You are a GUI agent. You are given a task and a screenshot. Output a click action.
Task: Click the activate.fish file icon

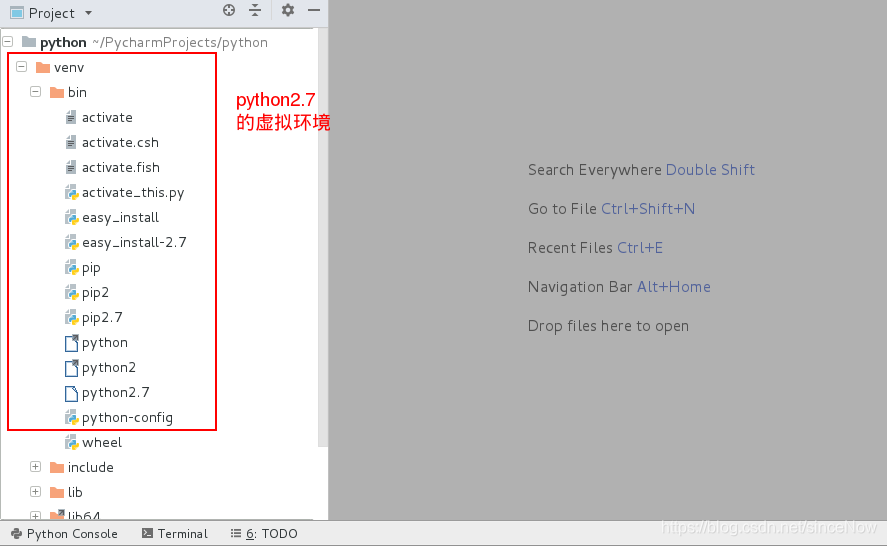(71, 167)
